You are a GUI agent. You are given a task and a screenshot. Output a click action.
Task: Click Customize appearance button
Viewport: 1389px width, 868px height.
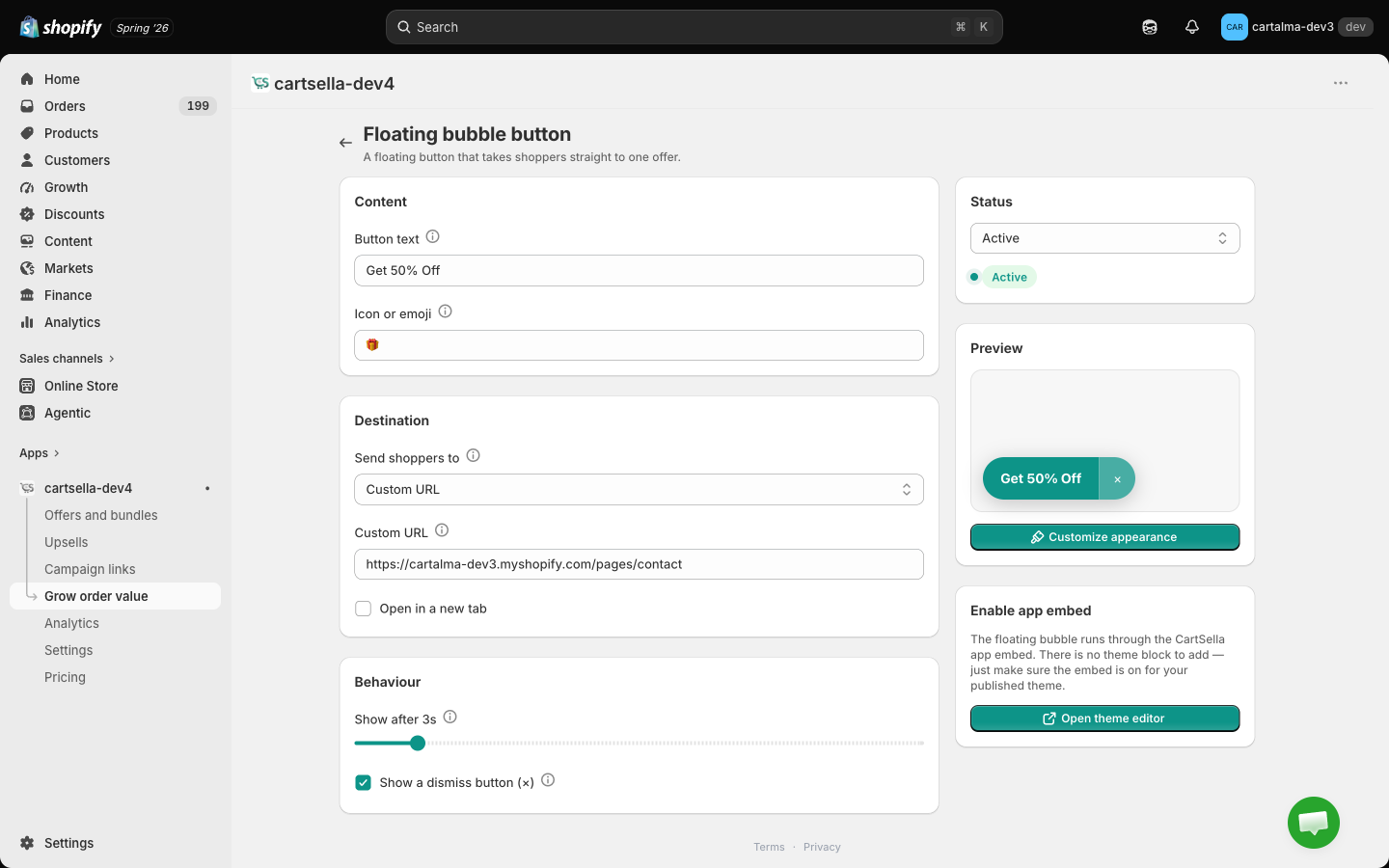(1105, 537)
